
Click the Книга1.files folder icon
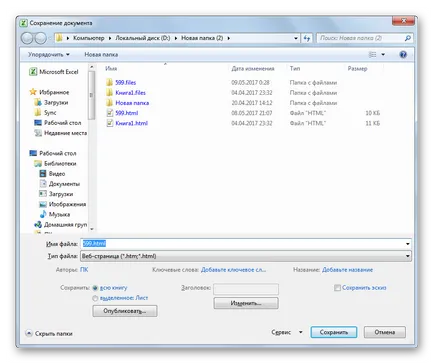click(x=109, y=93)
